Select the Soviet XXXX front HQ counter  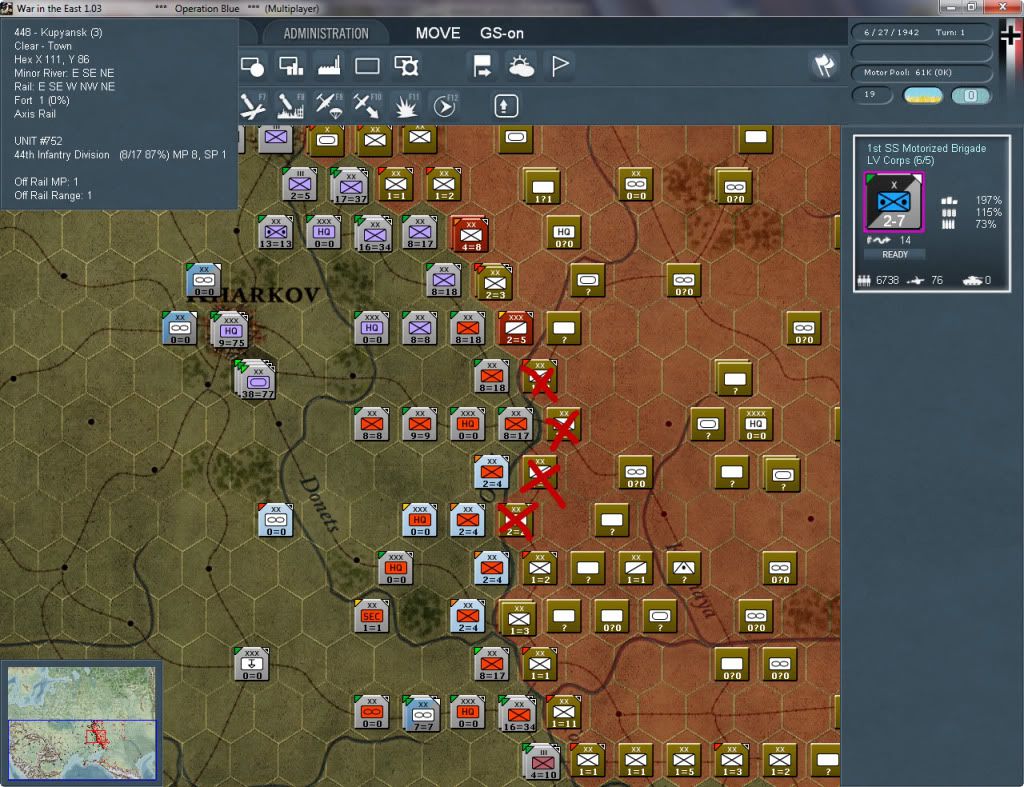[756, 424]
